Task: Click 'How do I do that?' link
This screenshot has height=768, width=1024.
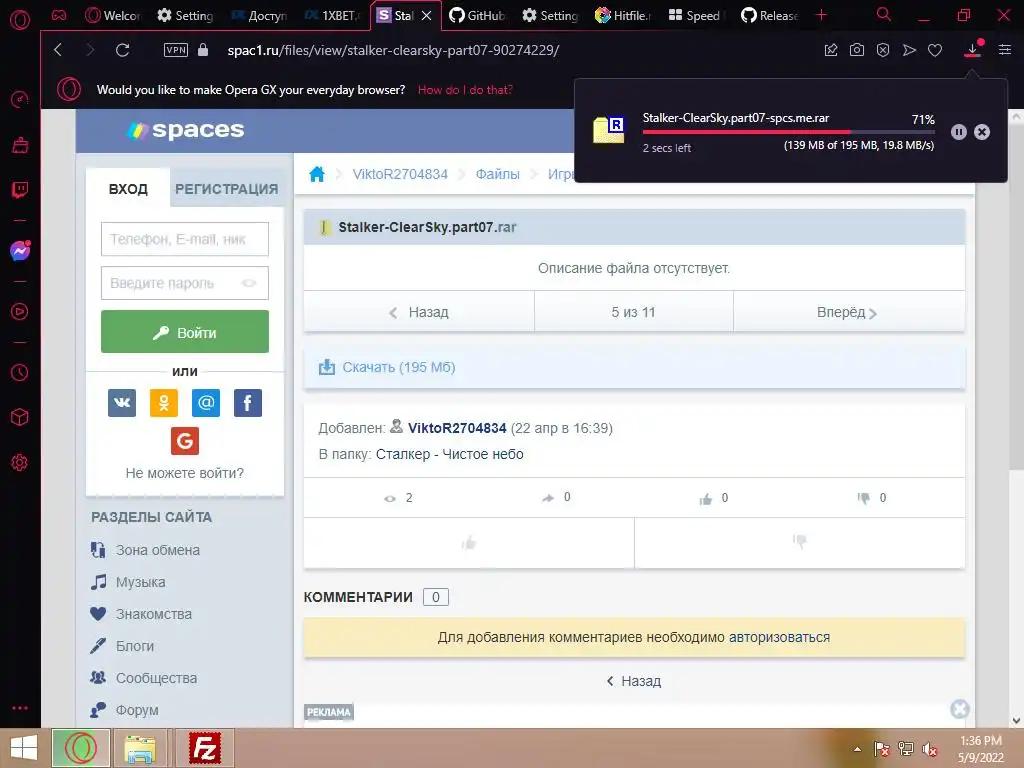Action: coord(465,89)
